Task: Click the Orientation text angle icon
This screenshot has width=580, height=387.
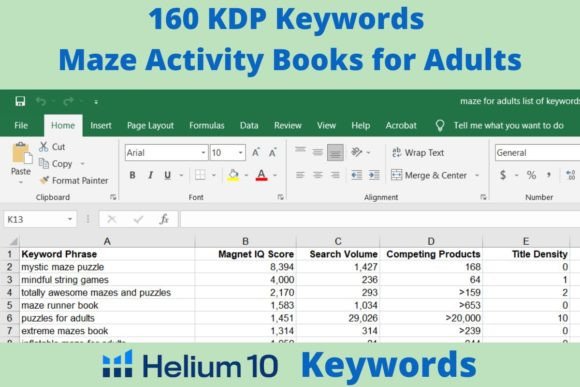Action: (x=357, y=152)
